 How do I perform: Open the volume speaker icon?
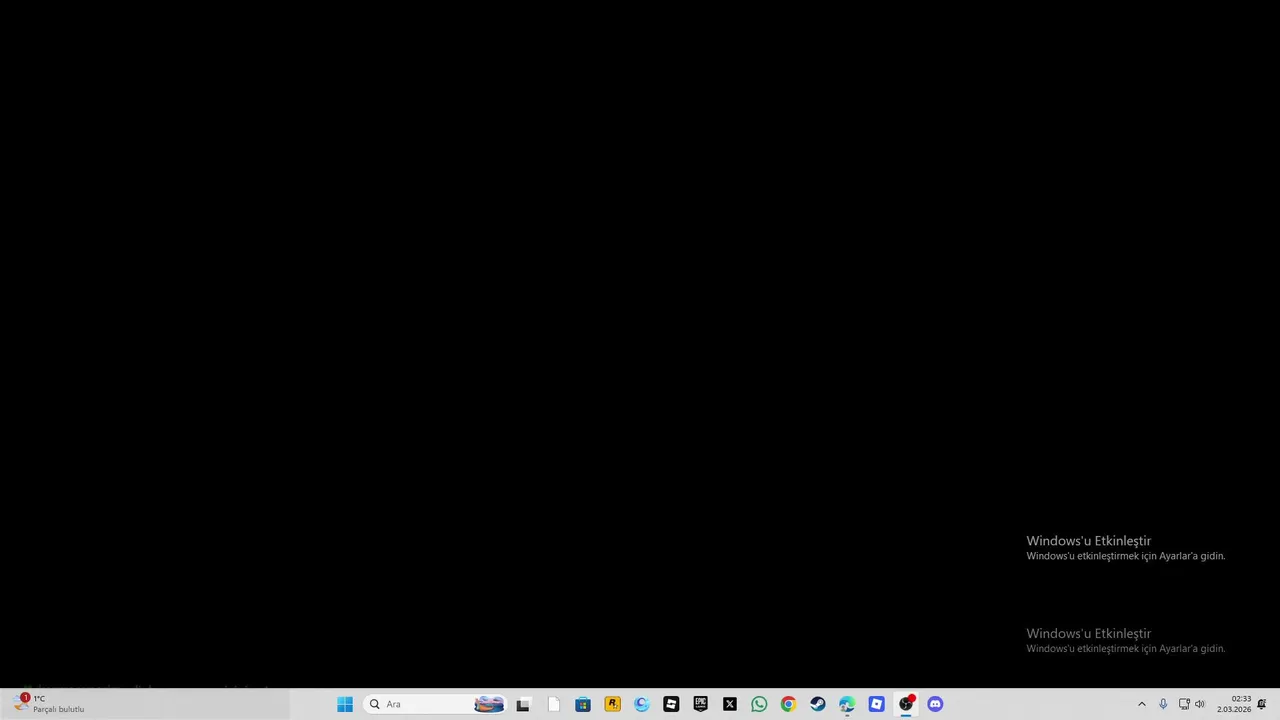[x=1200, y=704]
